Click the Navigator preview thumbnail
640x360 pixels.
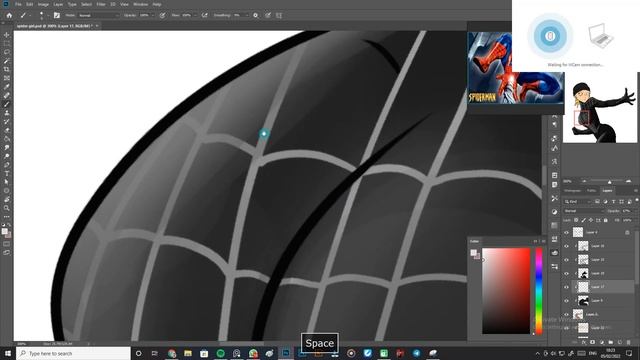[600, 108]
